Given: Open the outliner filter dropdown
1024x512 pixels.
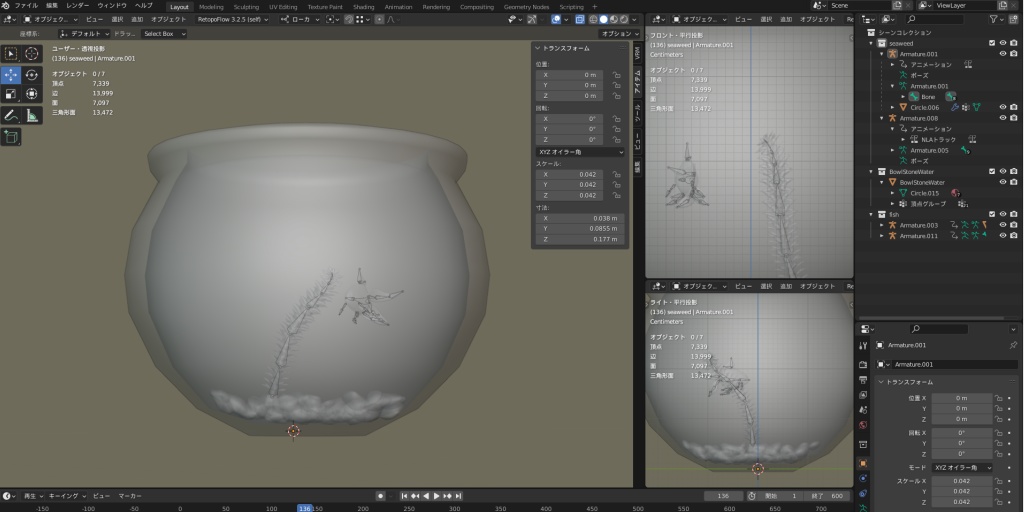Looking at the screenshot, I should (x=997, y=20).
